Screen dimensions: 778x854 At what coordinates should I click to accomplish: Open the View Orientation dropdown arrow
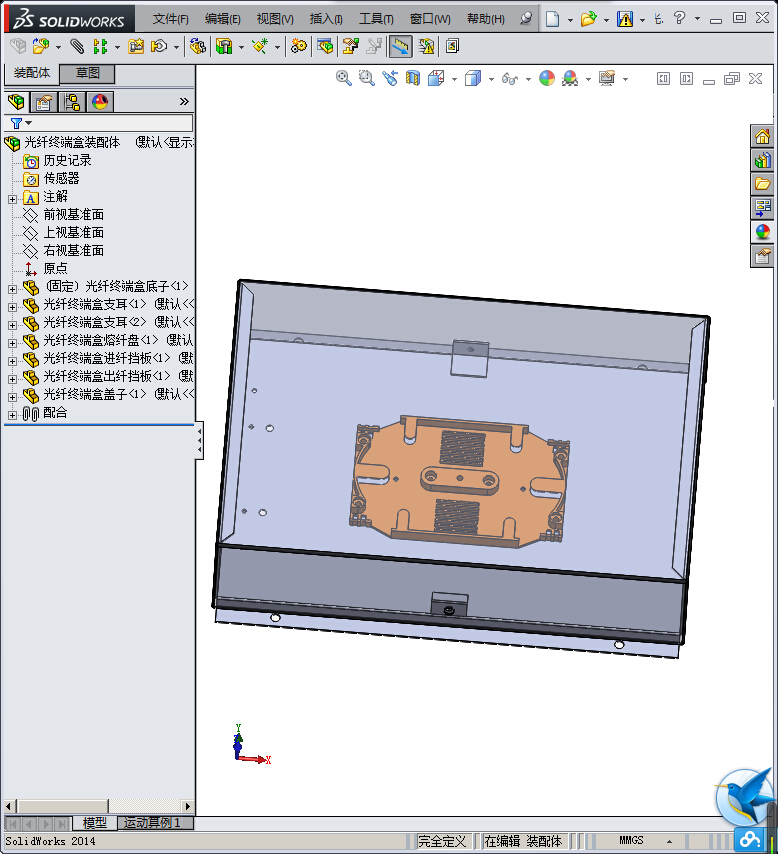pos(454,80)
